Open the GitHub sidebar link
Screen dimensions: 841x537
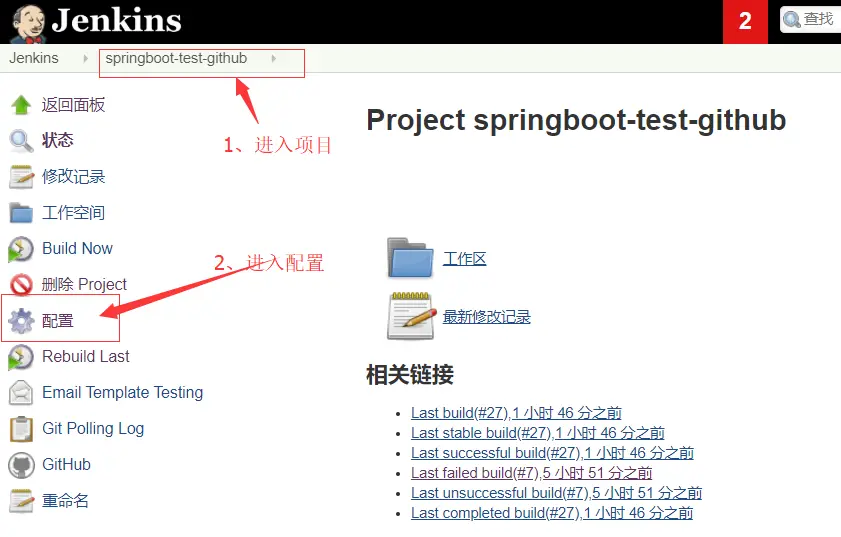click(67, 465)
